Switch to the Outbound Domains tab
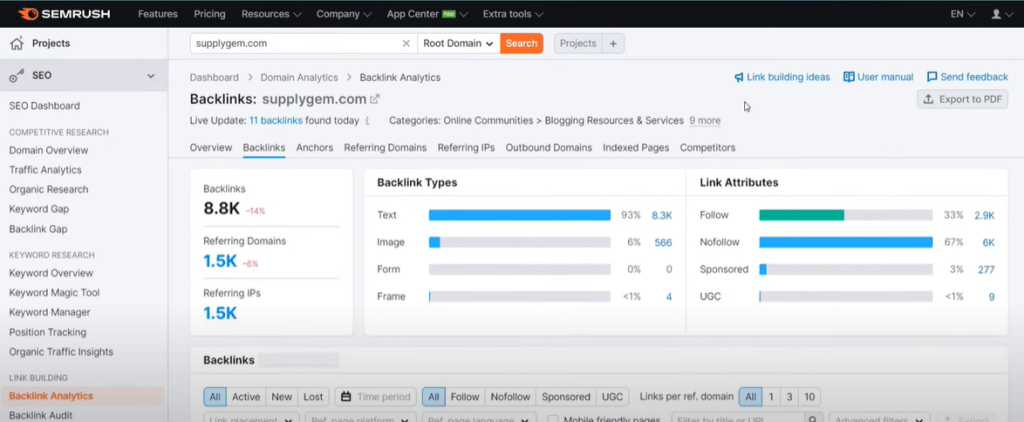This screenshot has height=422, width=1024. click(549, 148)
